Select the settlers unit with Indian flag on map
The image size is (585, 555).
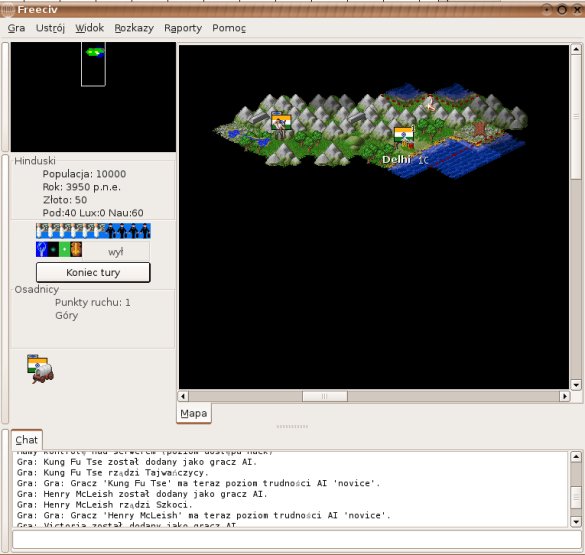pyautogui.click(x=281, y=125)
